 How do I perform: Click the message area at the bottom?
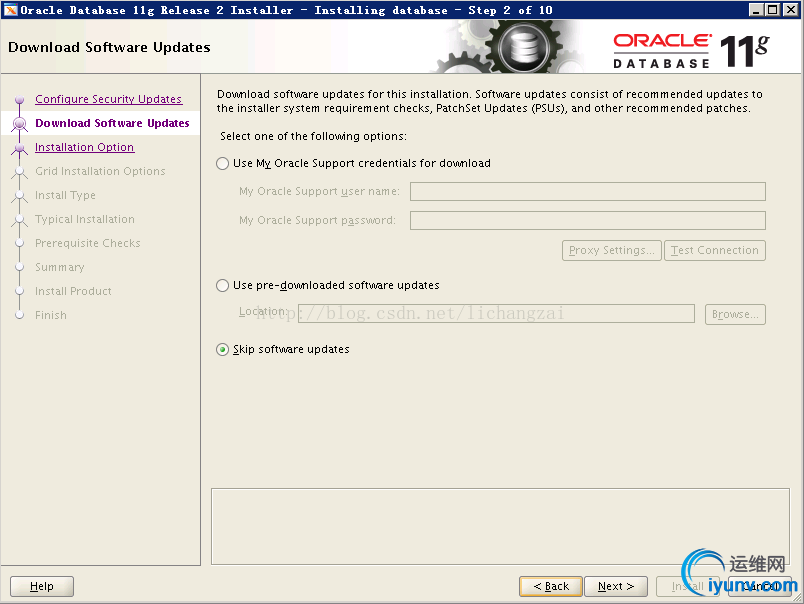coord(500,527)
